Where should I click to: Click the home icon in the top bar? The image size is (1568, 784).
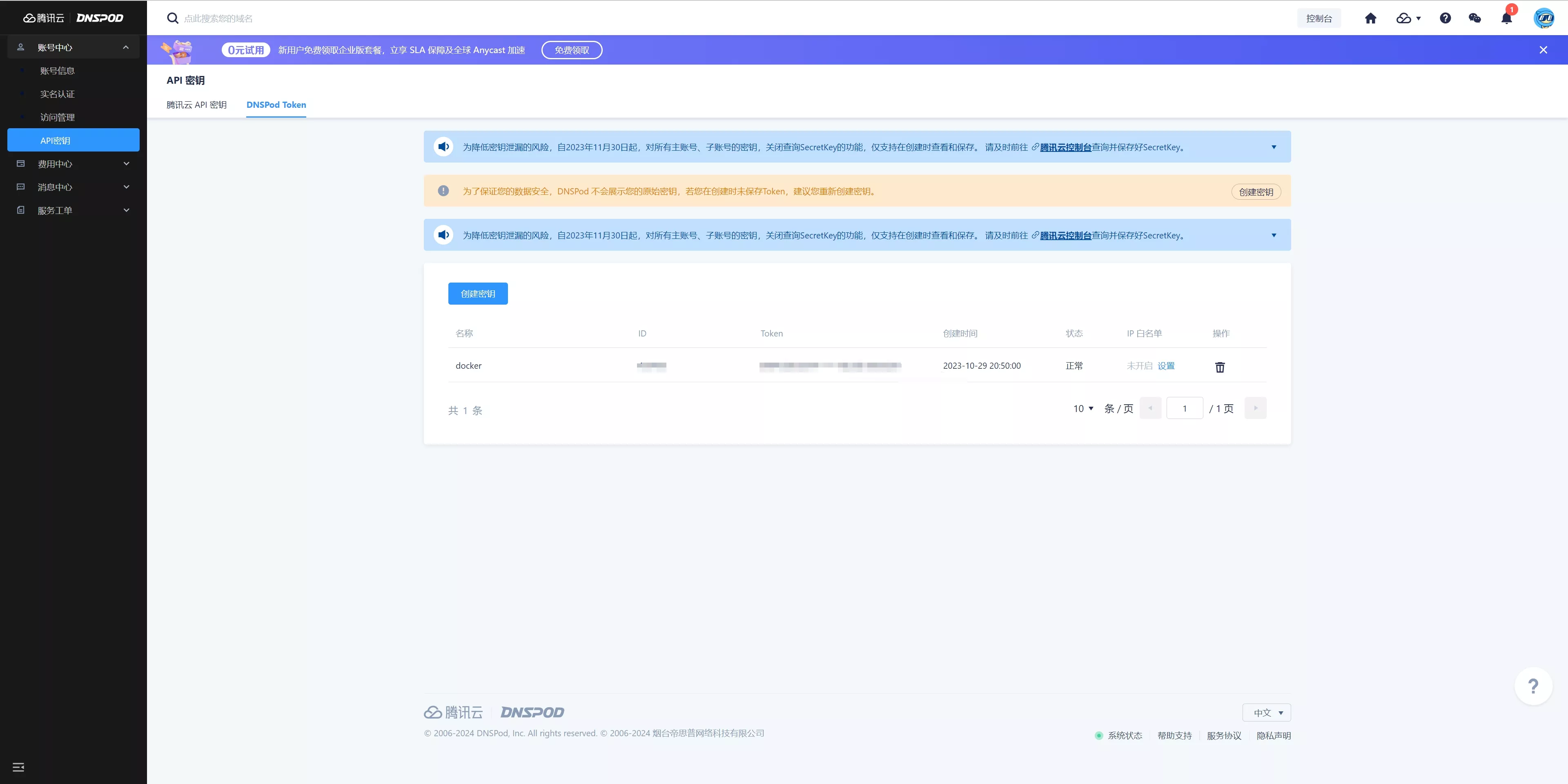[x=1370, y=18]
